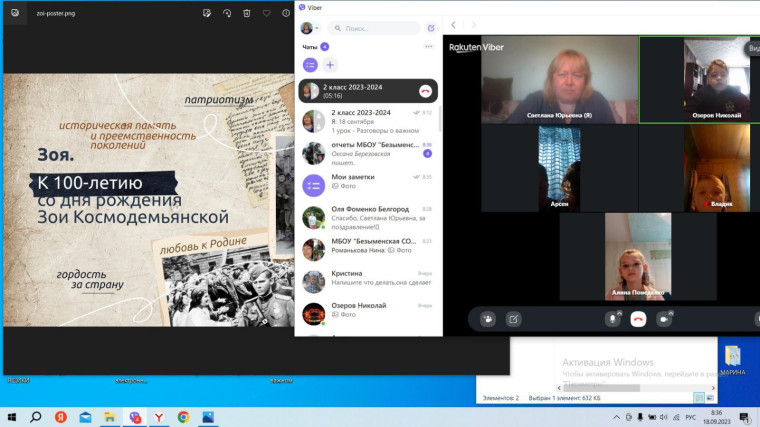Open File Explorer from taskbar
760x427 pixels.
[x=110, y=417]
